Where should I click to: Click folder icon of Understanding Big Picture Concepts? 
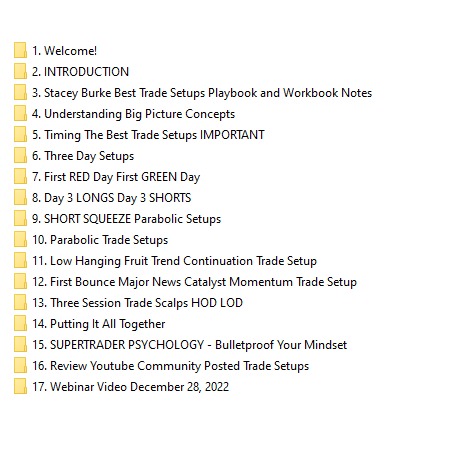point(20,113)
